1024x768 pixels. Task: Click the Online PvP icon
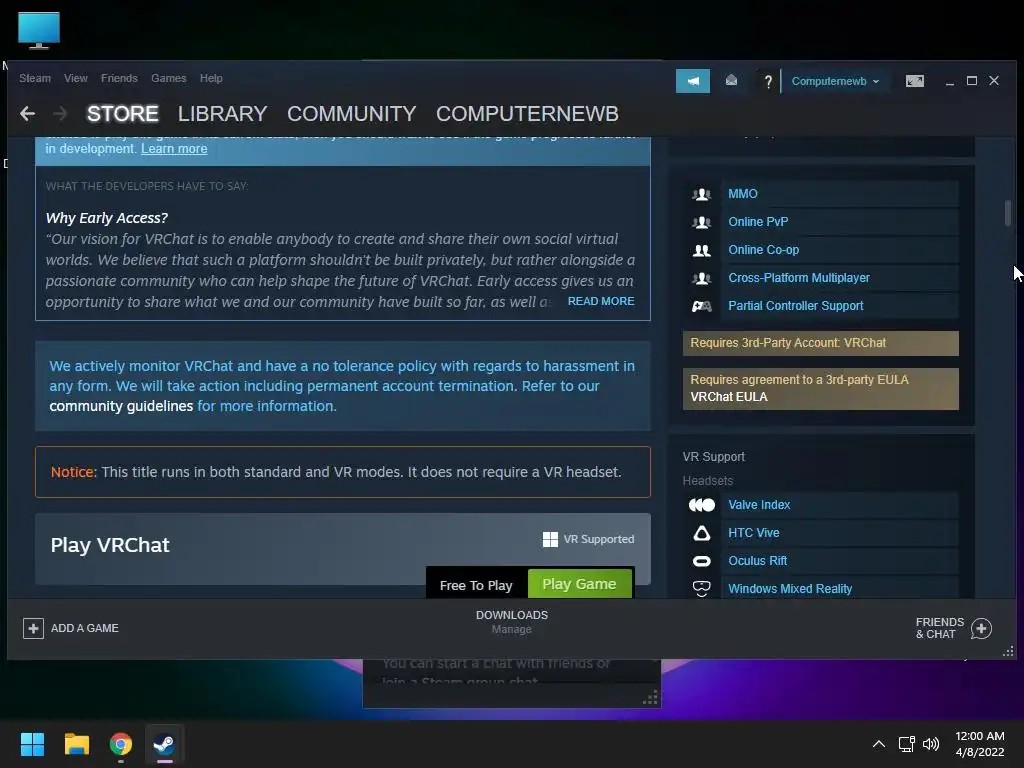tap(701, 222)
